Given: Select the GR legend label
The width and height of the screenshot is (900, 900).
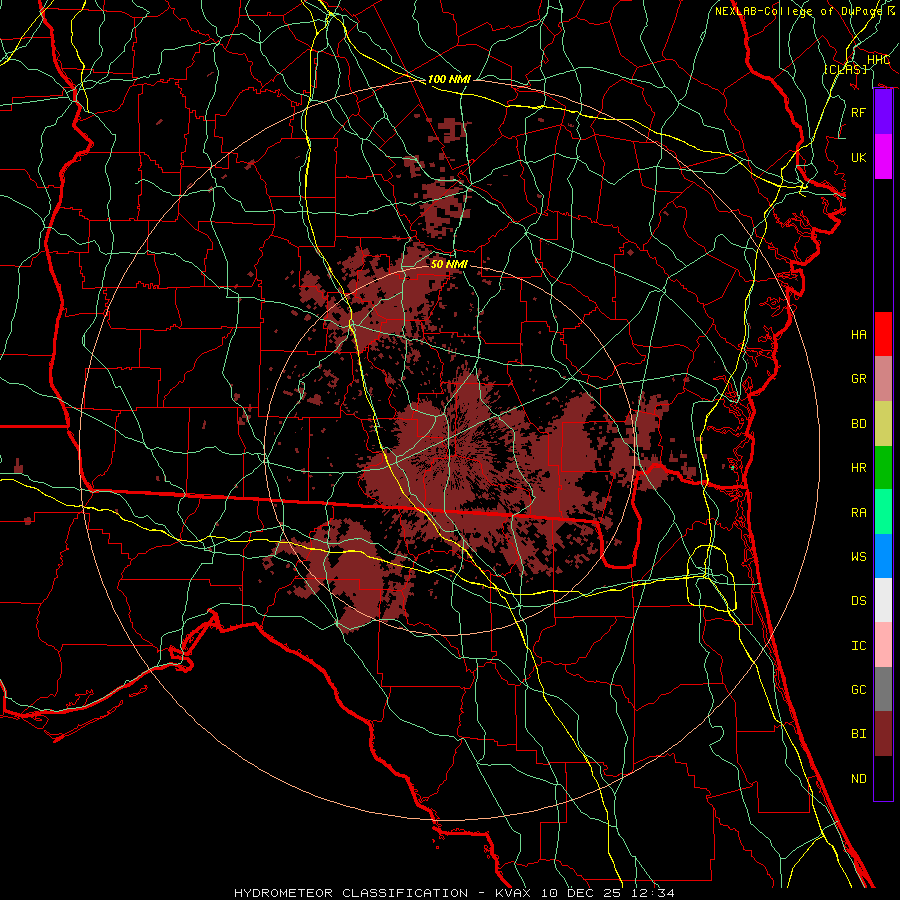Looking at the screenshot, I should [x=859, y=379].
